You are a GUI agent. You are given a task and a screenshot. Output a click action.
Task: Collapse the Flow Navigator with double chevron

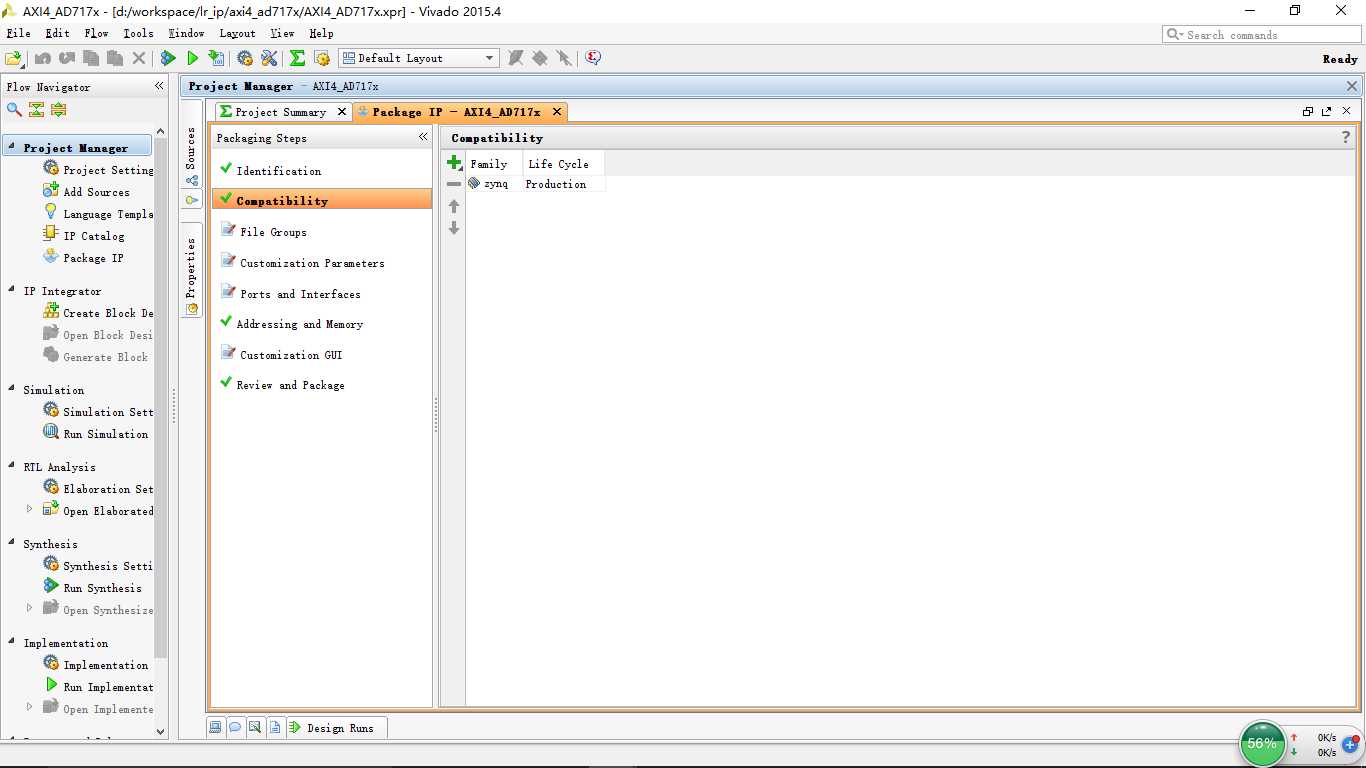click(159, 87)
